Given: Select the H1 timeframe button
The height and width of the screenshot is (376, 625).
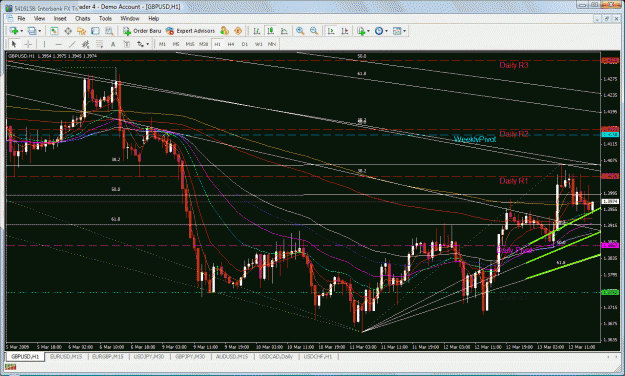Looking at the screenshot, I should click(217, 44).
